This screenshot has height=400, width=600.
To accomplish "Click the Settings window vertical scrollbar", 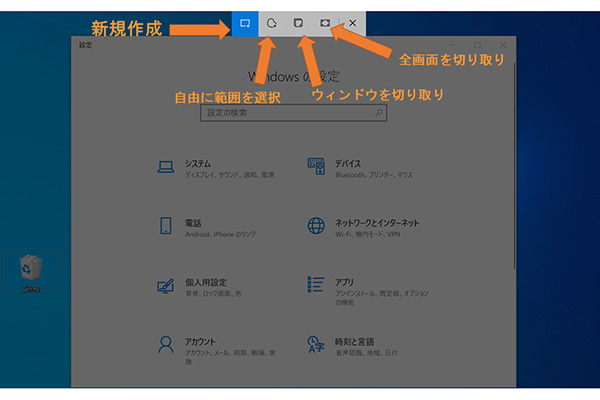I will click(x=514, y=166).
